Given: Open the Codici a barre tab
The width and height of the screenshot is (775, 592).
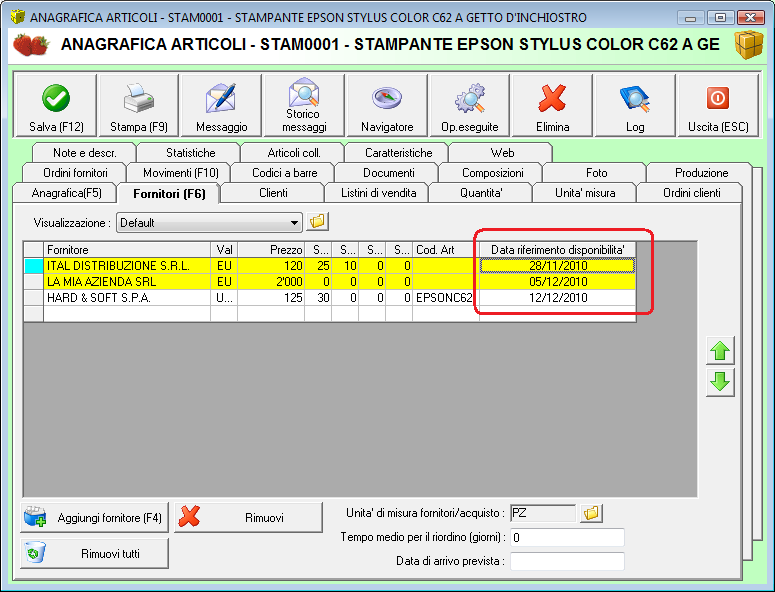Looking at the screenshot, I should pyautogui.click(x=284, y=172).
